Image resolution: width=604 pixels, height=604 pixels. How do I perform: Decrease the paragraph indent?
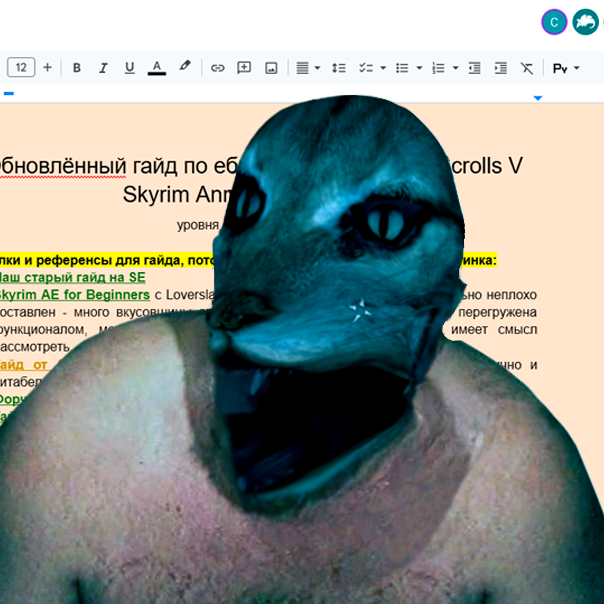coord(474,68)
